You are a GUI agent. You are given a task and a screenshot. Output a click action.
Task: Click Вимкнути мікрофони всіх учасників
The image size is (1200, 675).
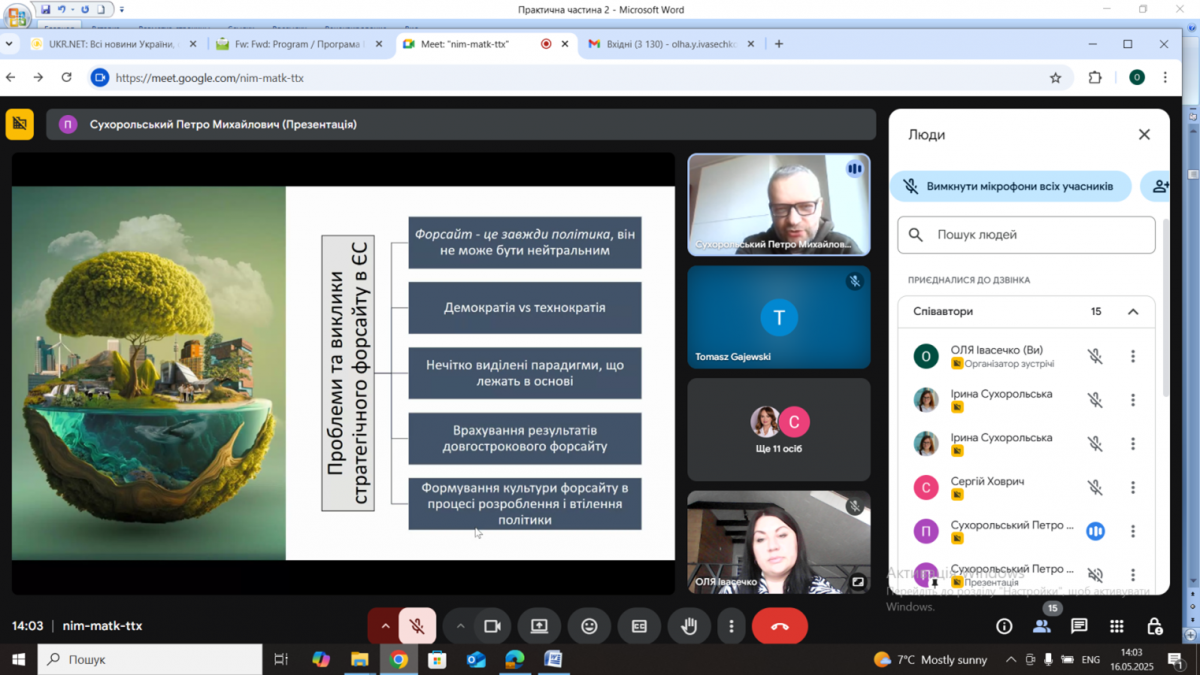(1010, 186)
